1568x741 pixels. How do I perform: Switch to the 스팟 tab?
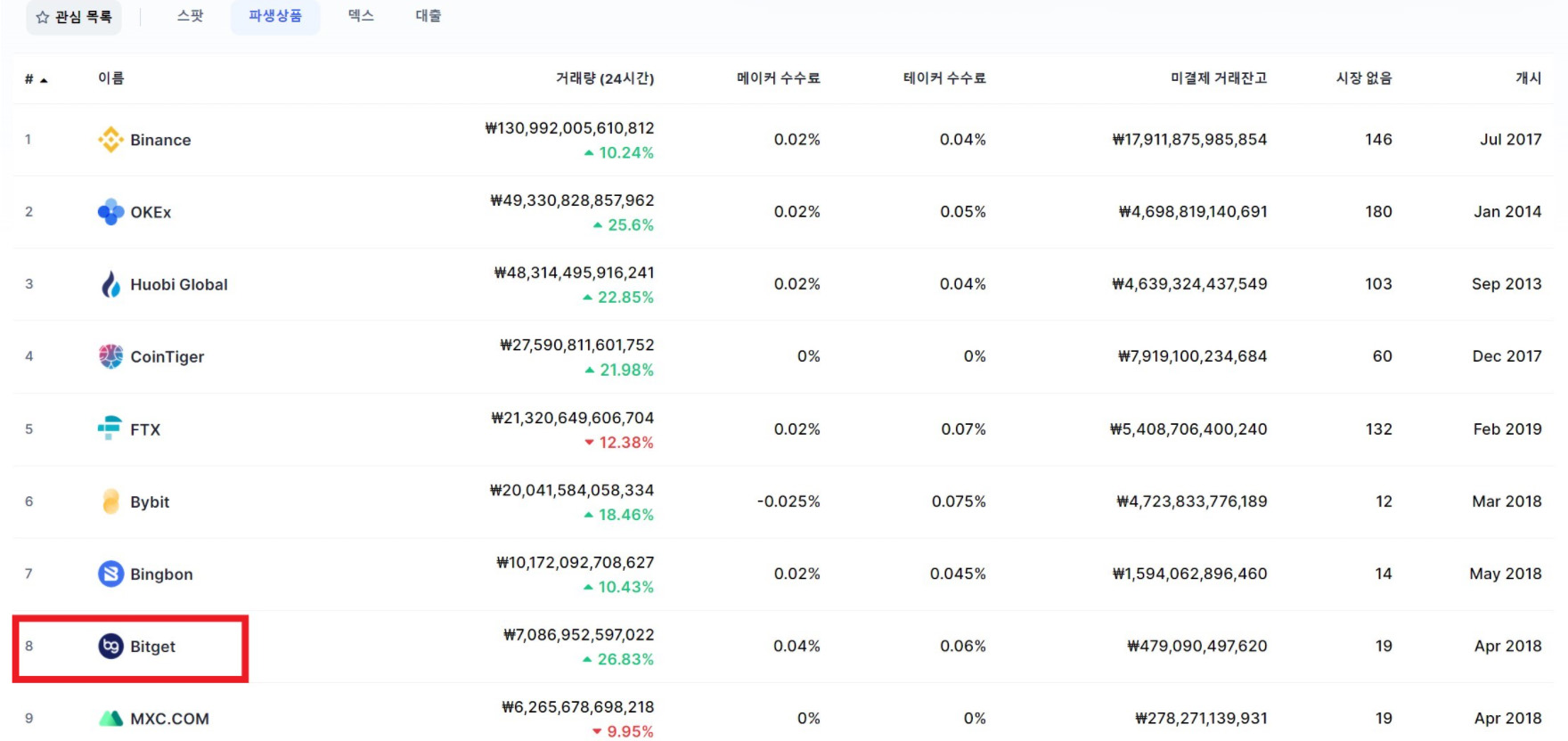[190, 16]
